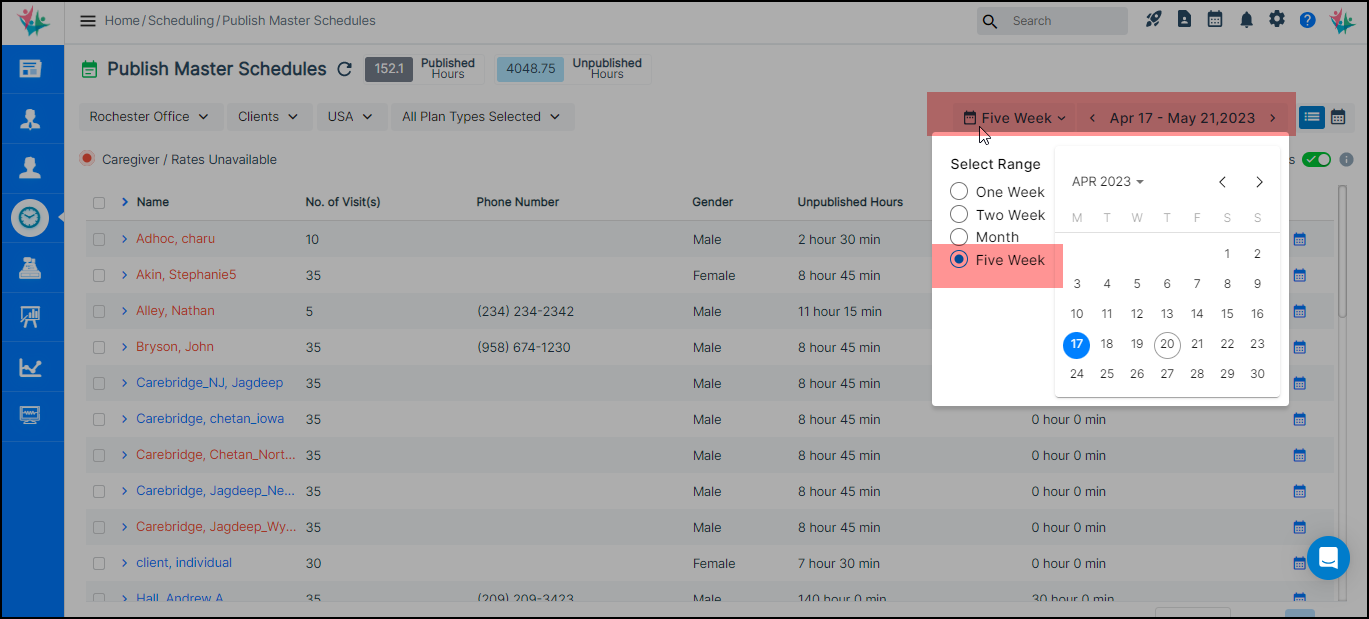
Task: Select the One Week radio button
Action: [959, 192]
